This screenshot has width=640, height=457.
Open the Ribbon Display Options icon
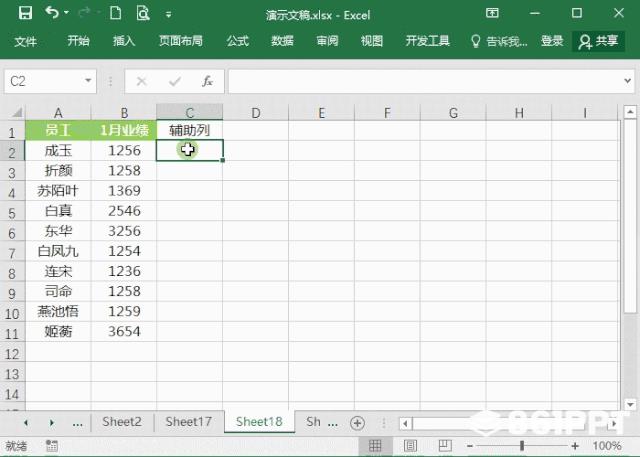click(x=492, y=14)
